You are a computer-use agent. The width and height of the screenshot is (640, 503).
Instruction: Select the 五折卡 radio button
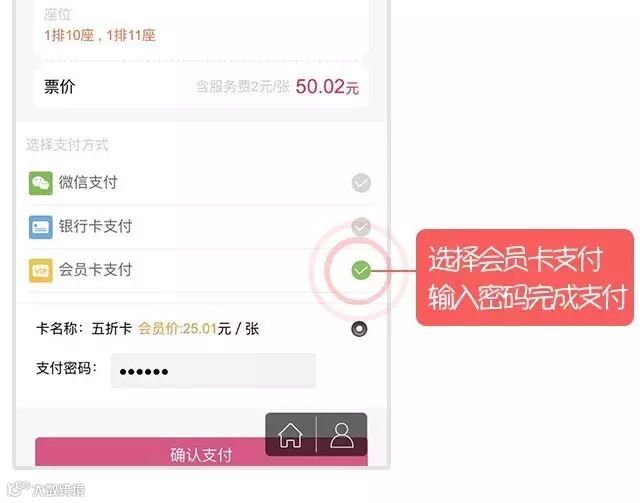click(x=359, y=329)
